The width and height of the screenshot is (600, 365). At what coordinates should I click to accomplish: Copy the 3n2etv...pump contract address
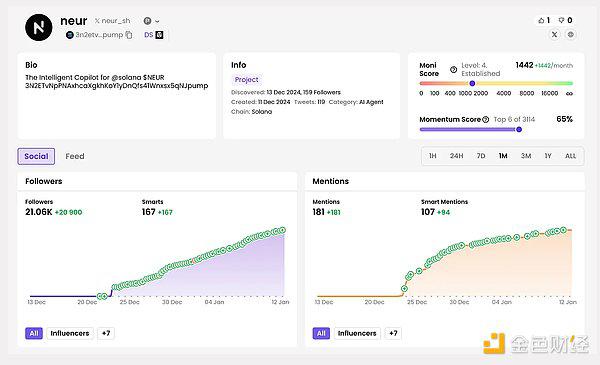tap(129, 35)
